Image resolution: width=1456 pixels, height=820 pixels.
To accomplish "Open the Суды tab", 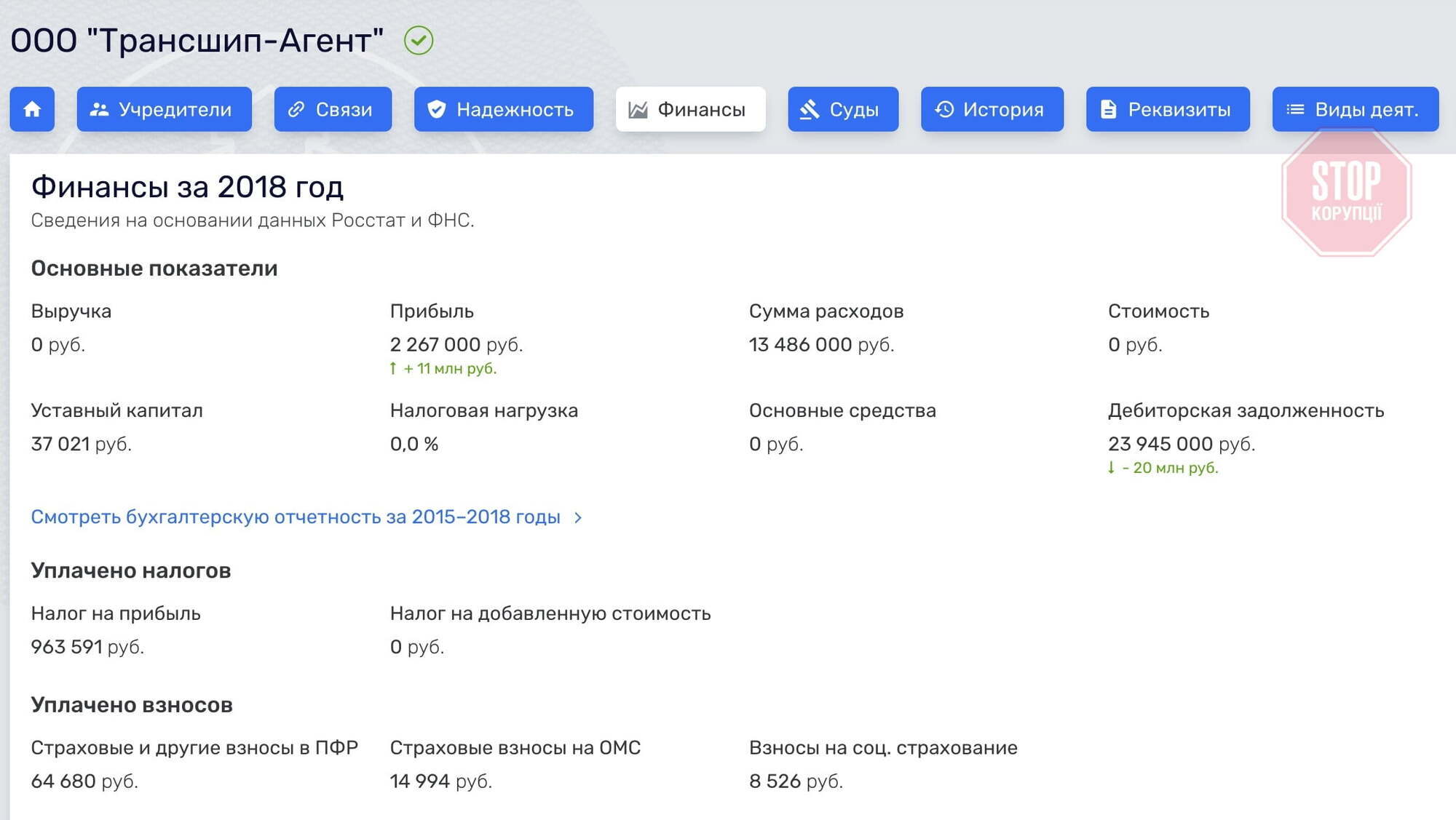I will pos(842,109).
